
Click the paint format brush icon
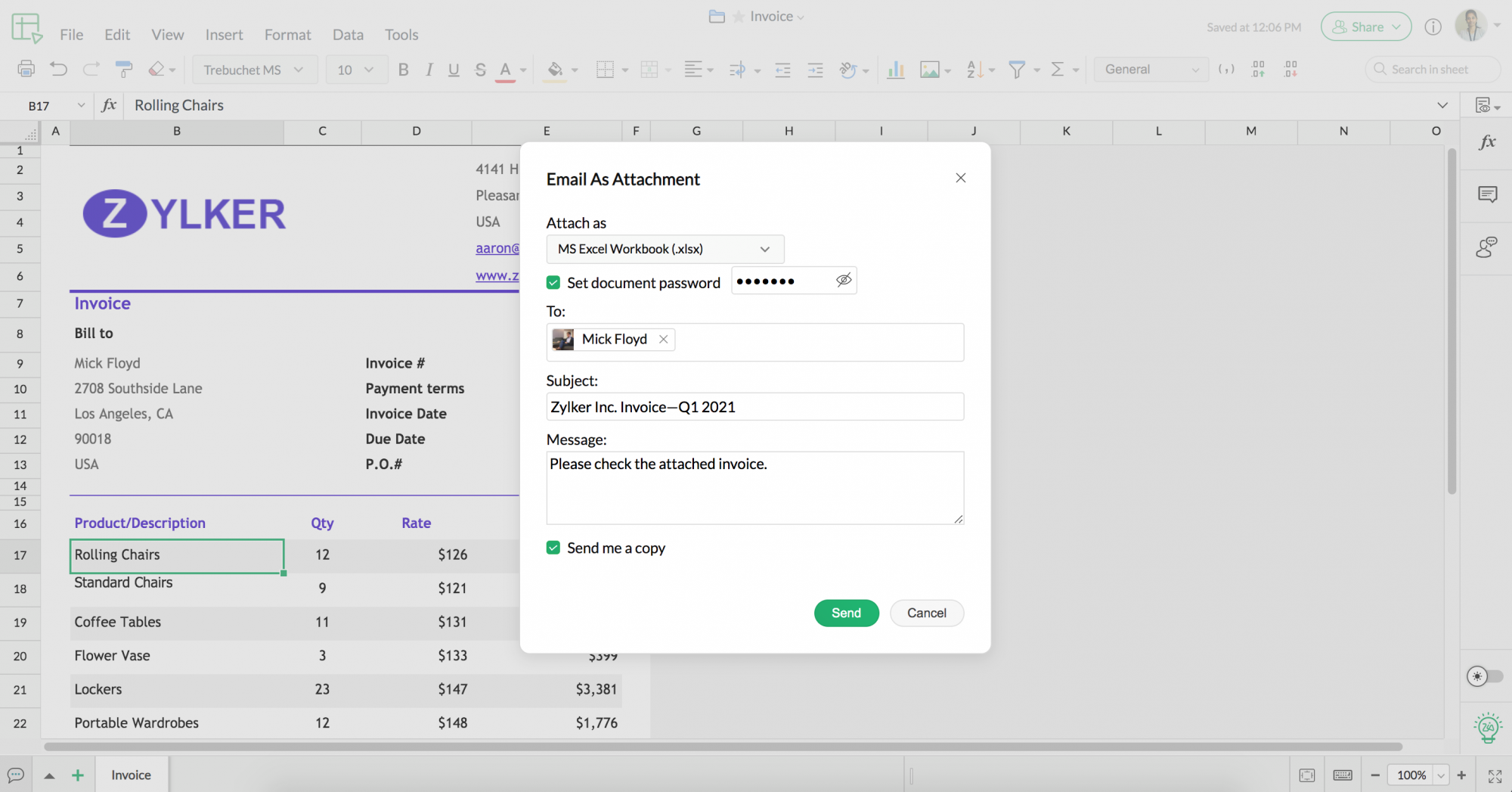[124, 70]
